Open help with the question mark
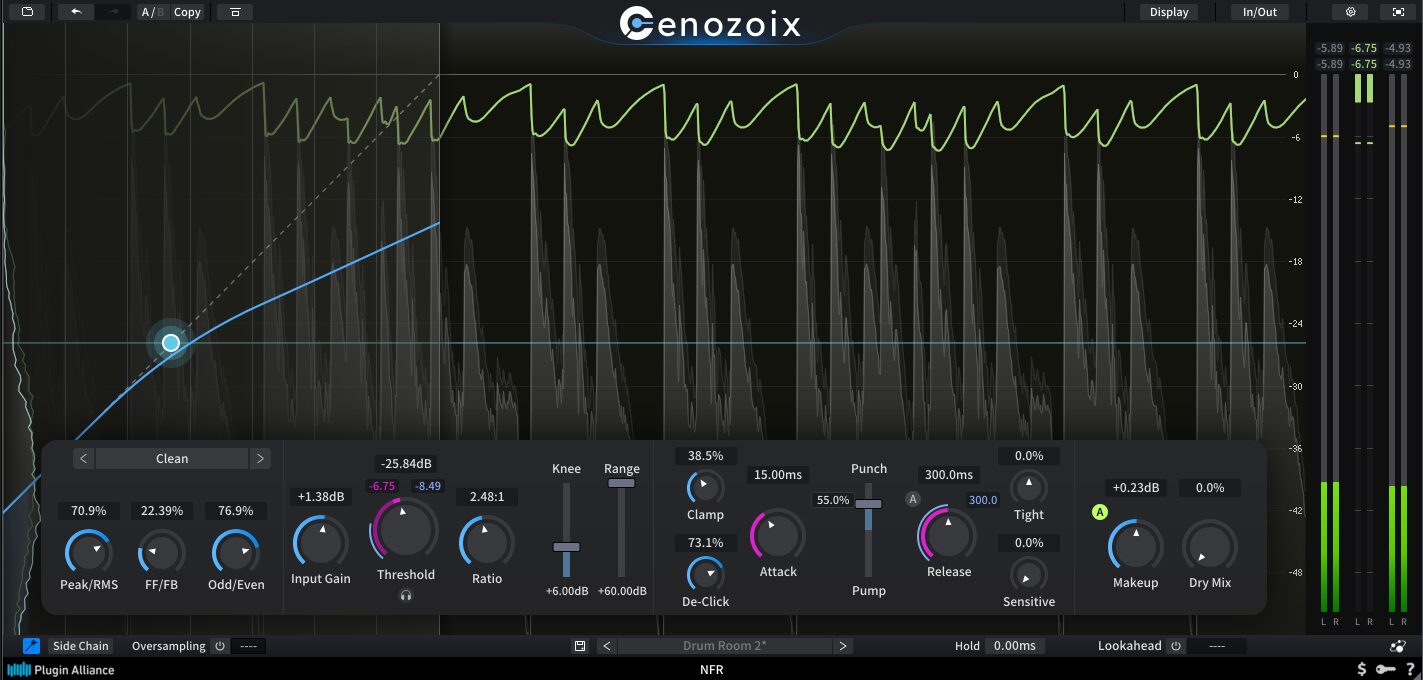This screenshot has width=1423, height=680. 1410,669
